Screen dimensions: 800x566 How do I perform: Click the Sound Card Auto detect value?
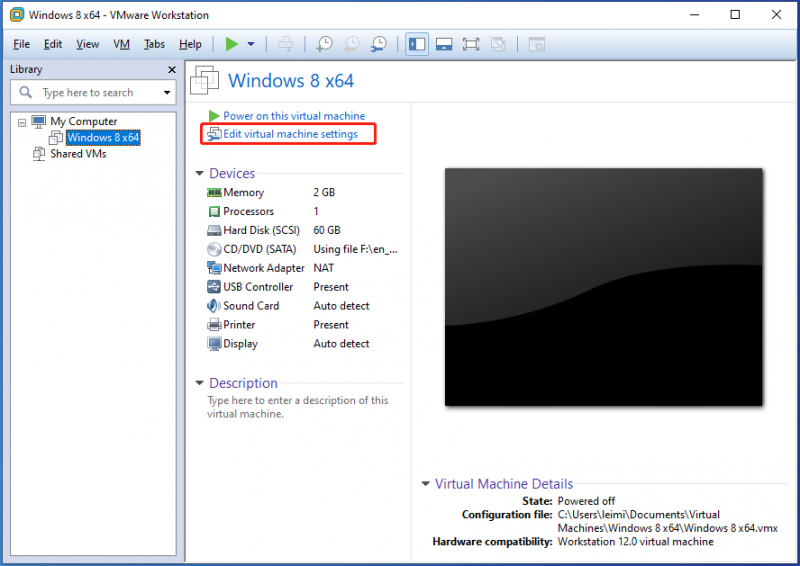[341, 306]
